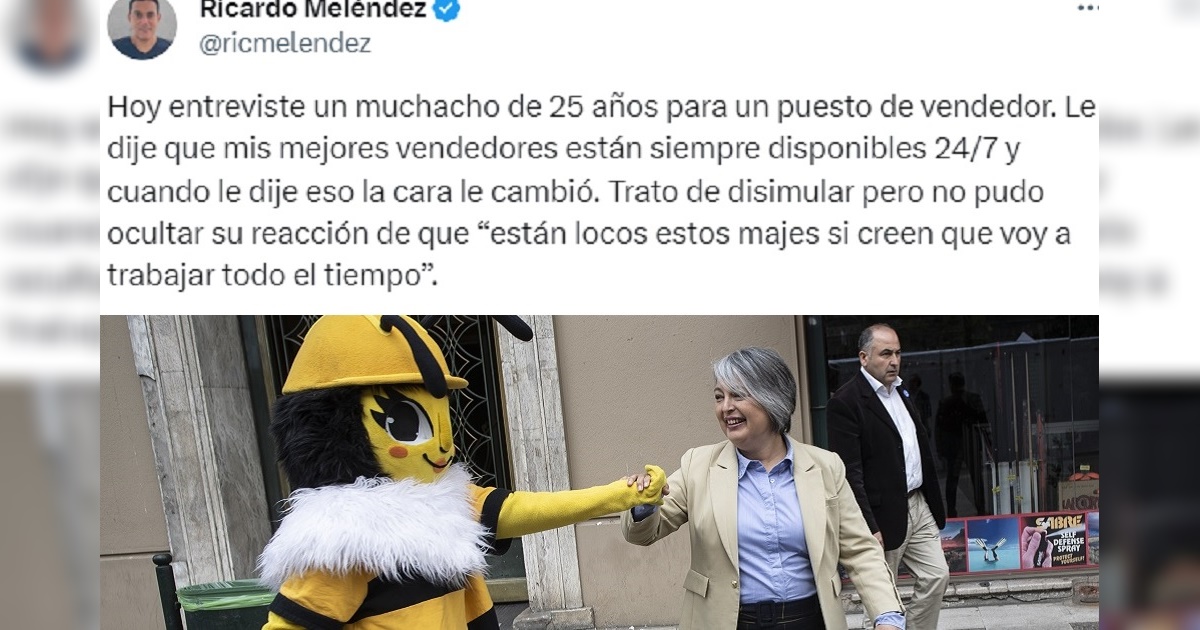Open the attached photo in the tweet
This screenshot has height=630, width=1200.
[x=599, y=473]
